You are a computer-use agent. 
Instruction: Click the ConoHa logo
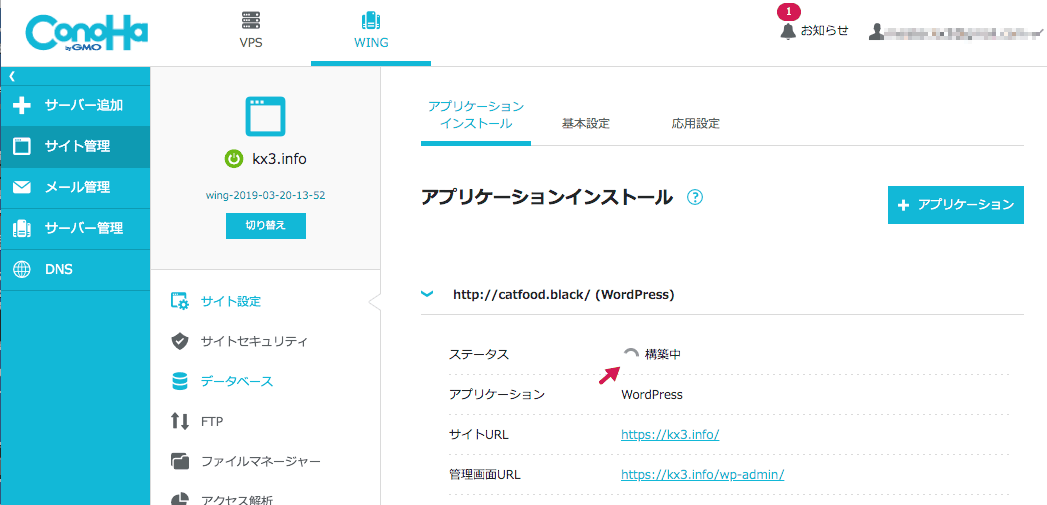[86, 33]
